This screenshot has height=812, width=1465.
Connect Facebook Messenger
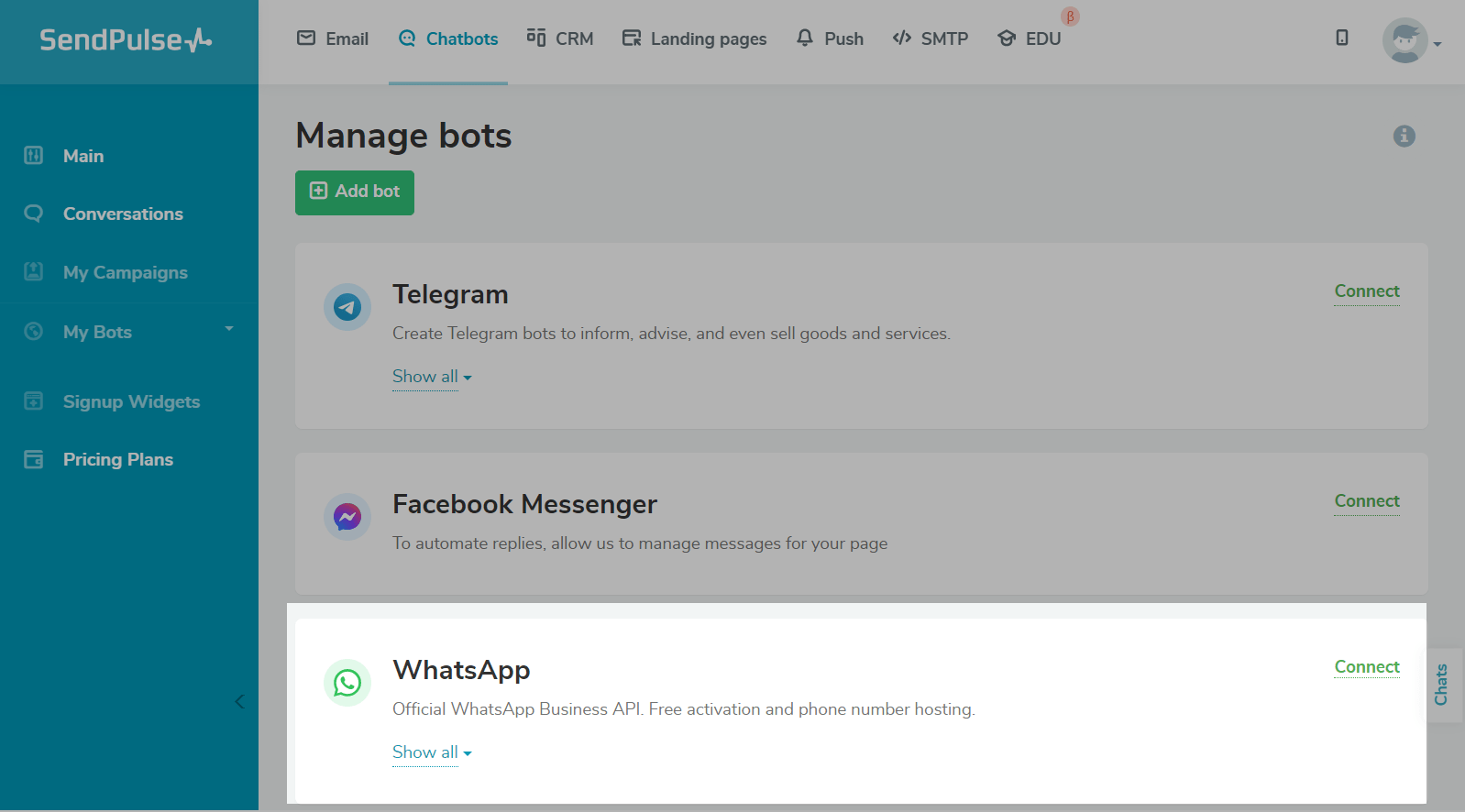(x=1367, y=501)
